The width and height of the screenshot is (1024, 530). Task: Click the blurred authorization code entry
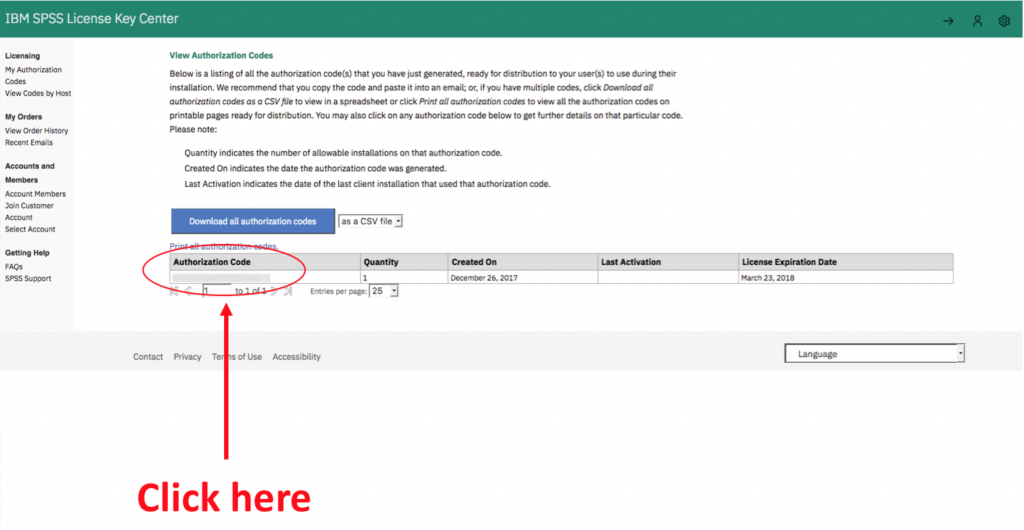point(222,277)
